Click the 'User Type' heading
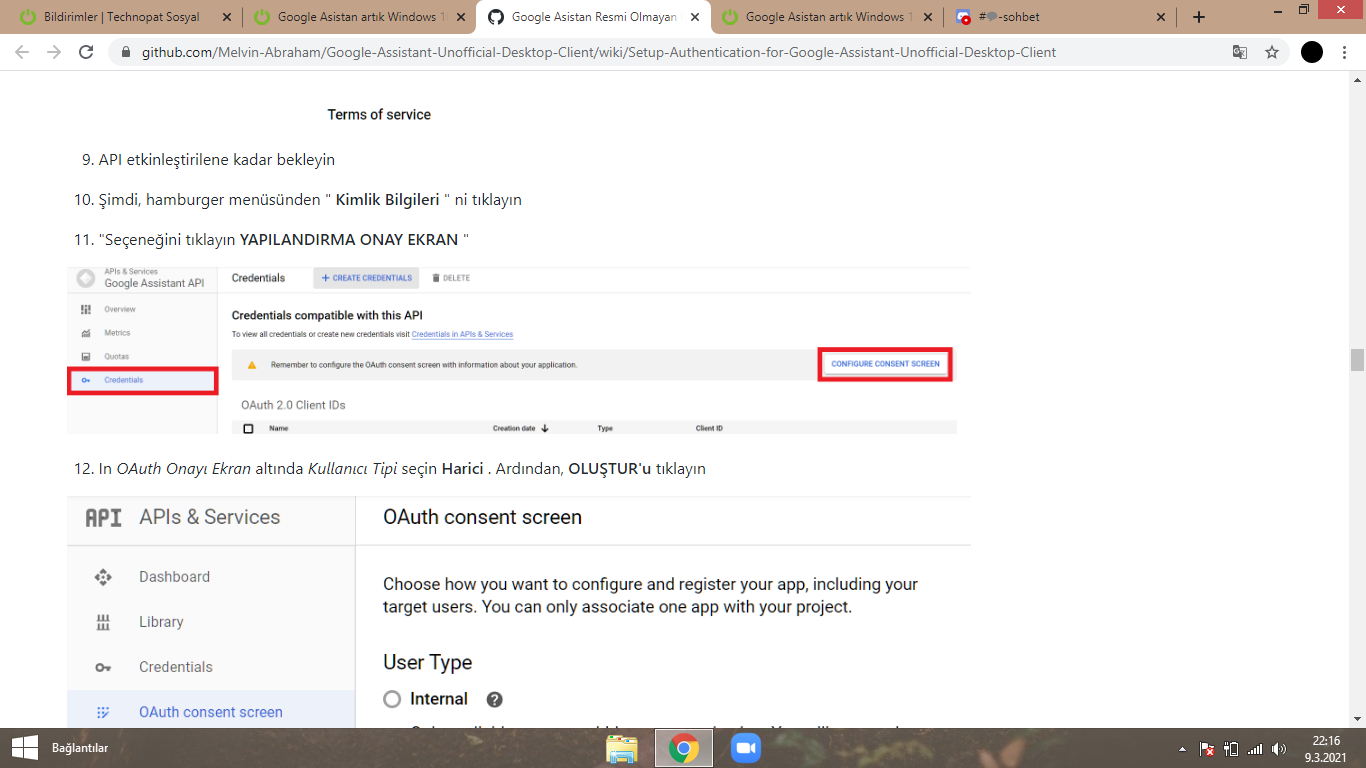1366x768 pixels. point(427,662)
